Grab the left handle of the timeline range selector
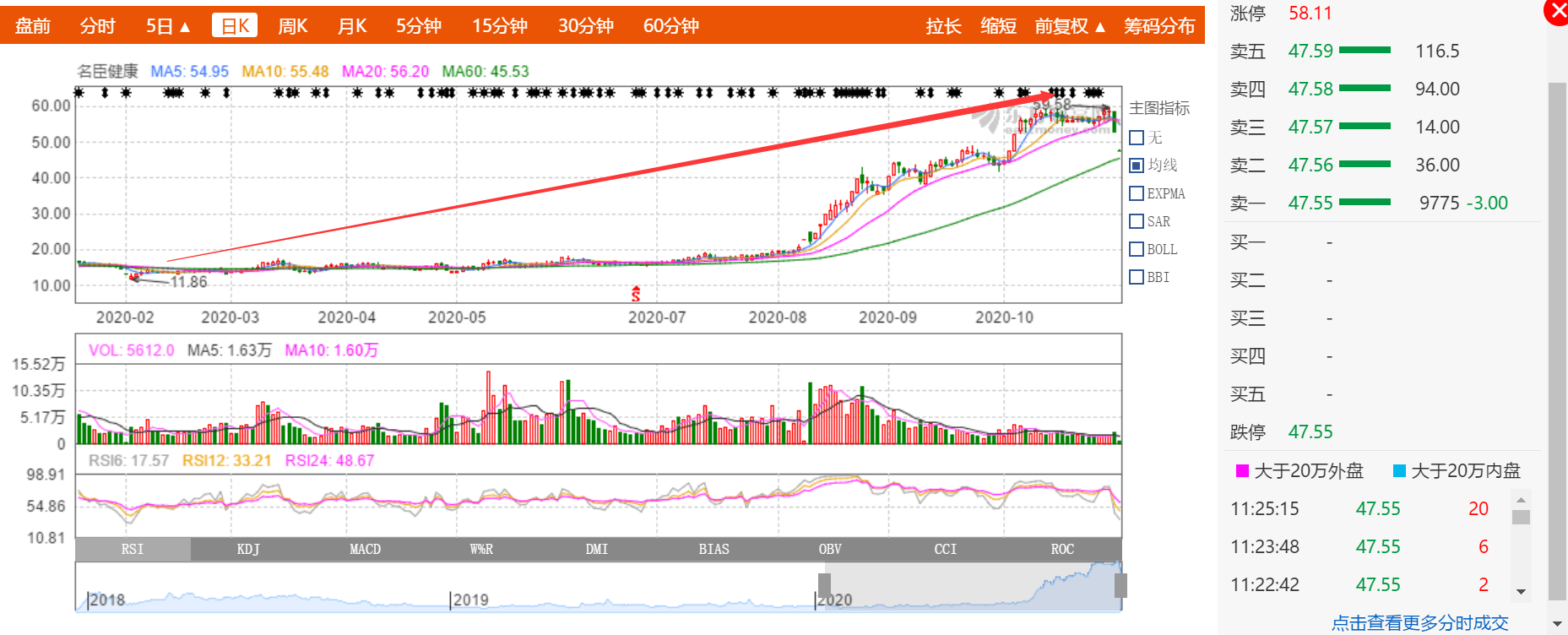 point(824,585)
